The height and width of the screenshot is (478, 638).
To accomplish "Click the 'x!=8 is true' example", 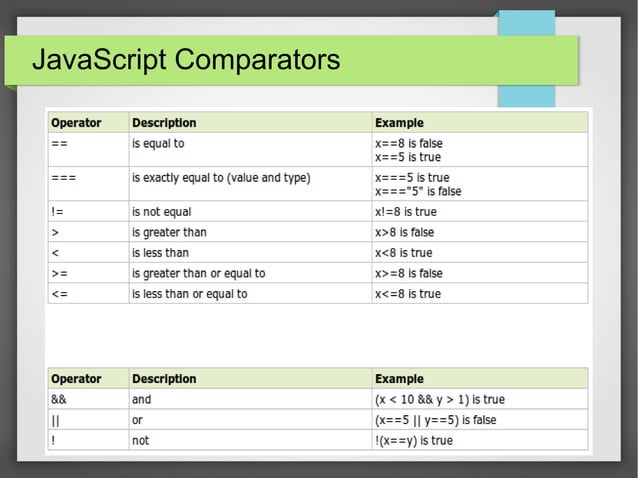I will (x=405, y=212).
